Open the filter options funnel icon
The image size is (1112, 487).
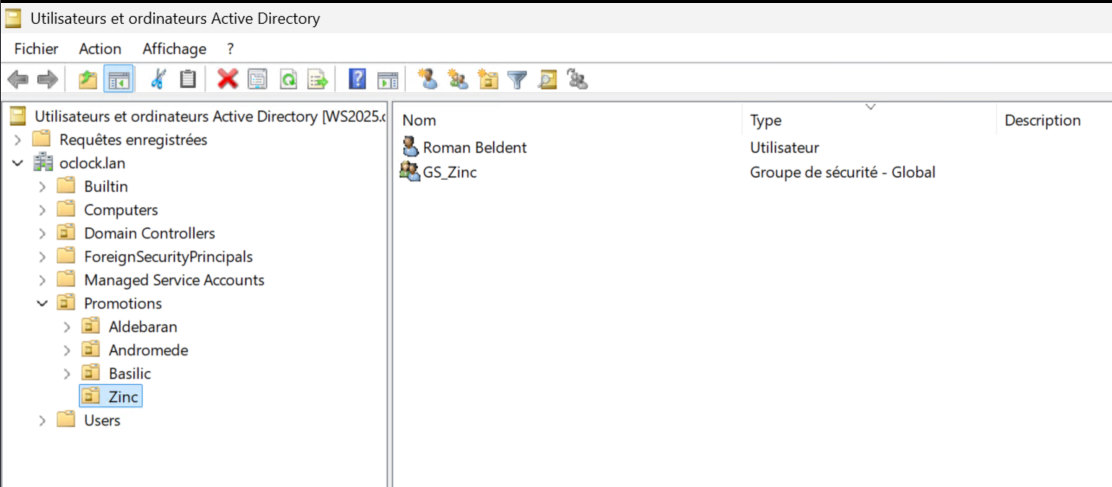click(517, 79)
